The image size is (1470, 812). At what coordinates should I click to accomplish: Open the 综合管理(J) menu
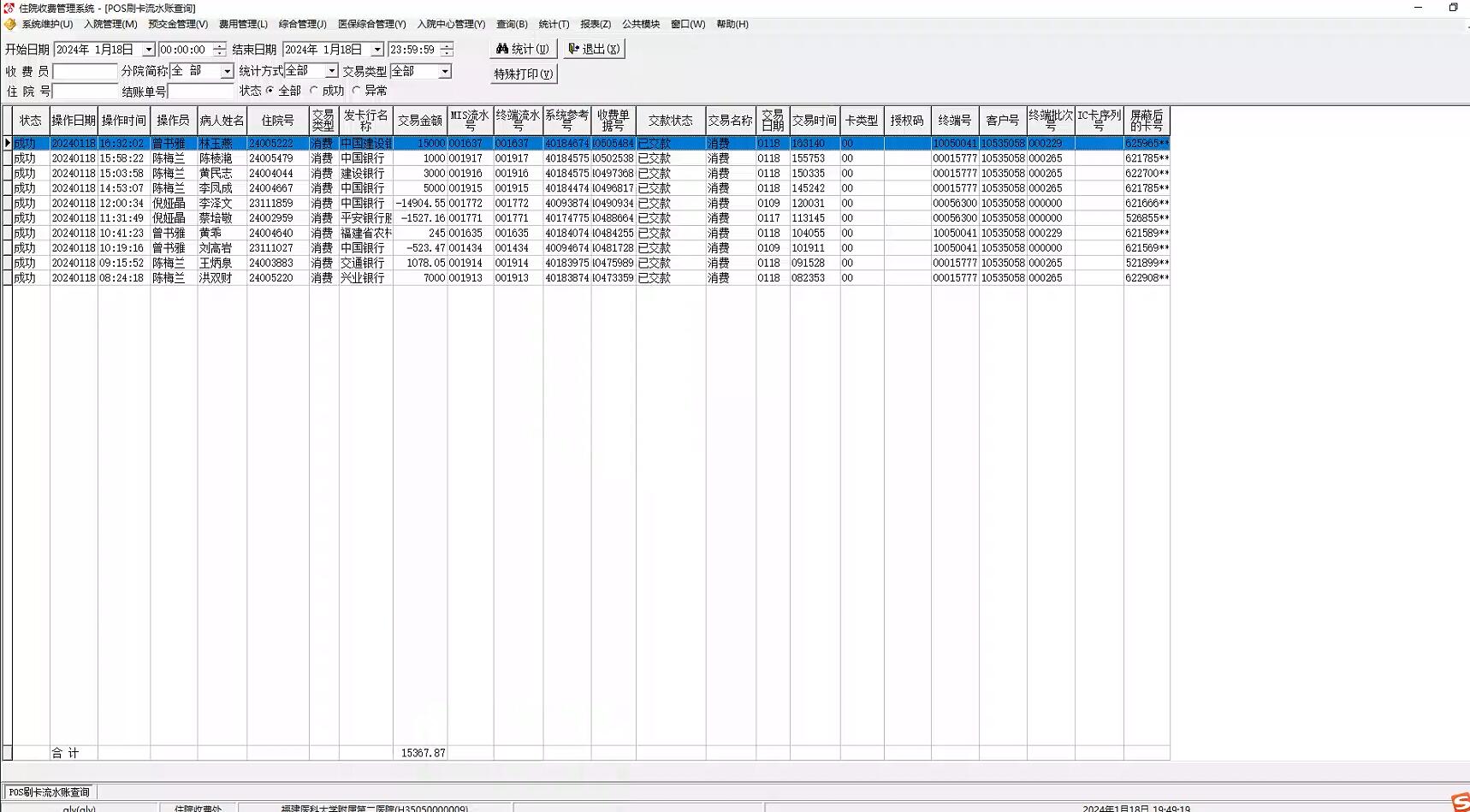303,24
